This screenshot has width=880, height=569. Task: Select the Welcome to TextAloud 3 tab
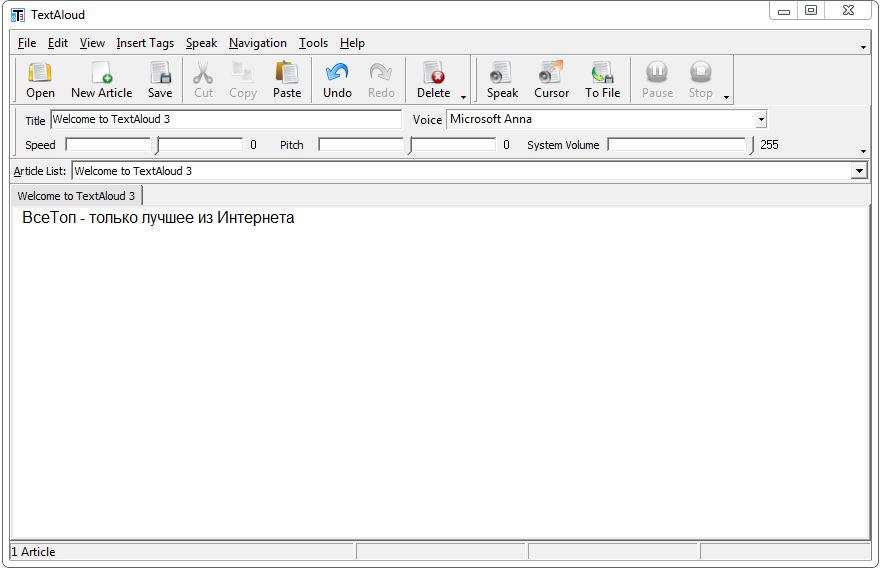pos(76,196)
